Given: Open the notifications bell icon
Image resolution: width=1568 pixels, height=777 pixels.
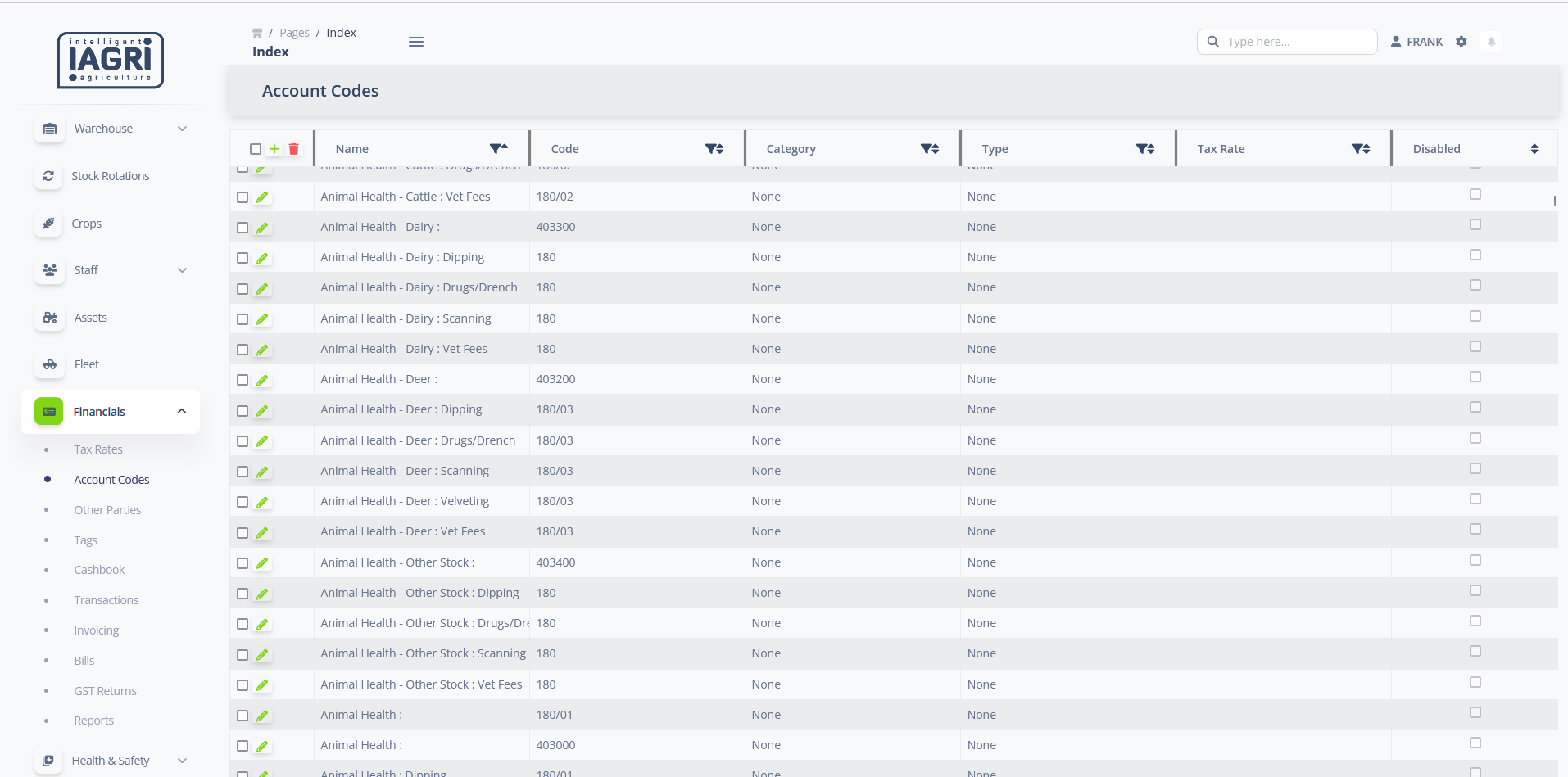Looking at the screenshot, I should 1491,42.
